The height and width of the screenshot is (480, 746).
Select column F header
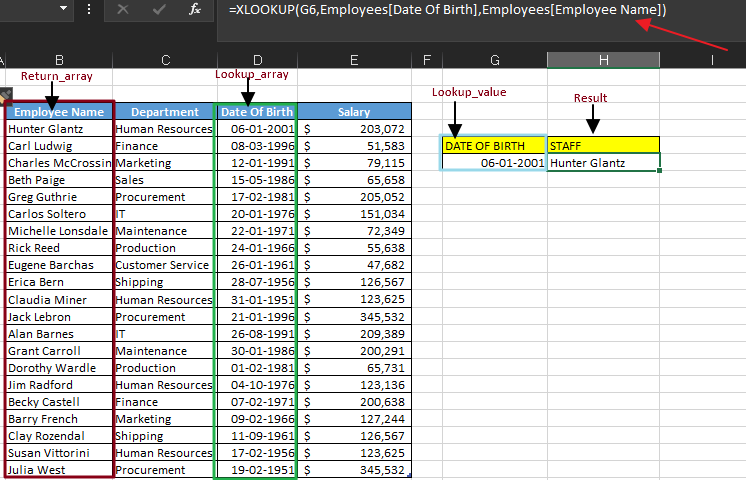coord(427,60)
